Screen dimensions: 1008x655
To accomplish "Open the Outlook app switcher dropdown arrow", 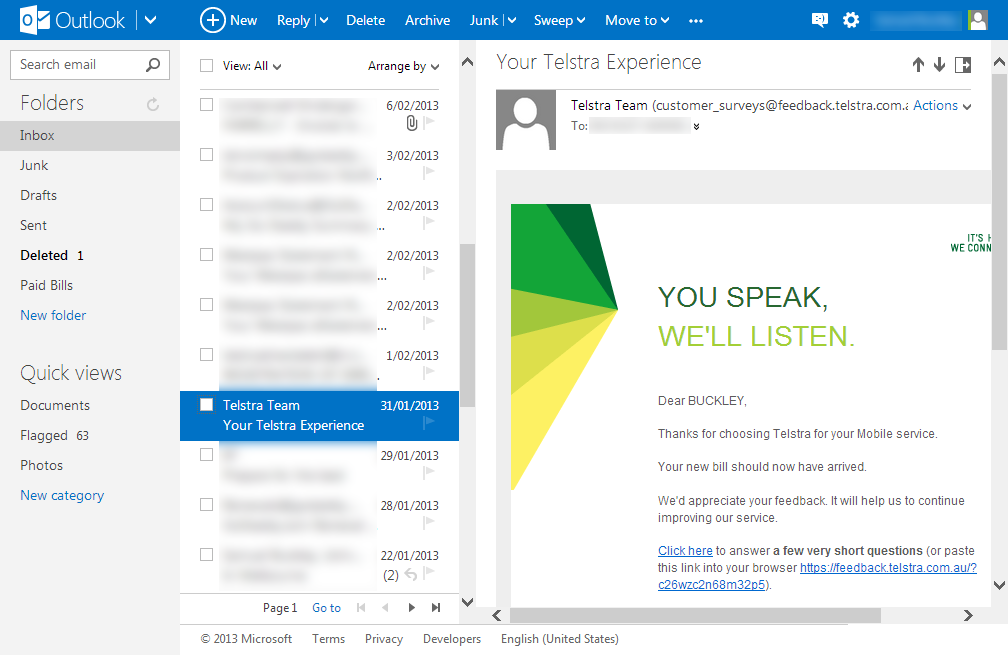I will coord(150,20).
